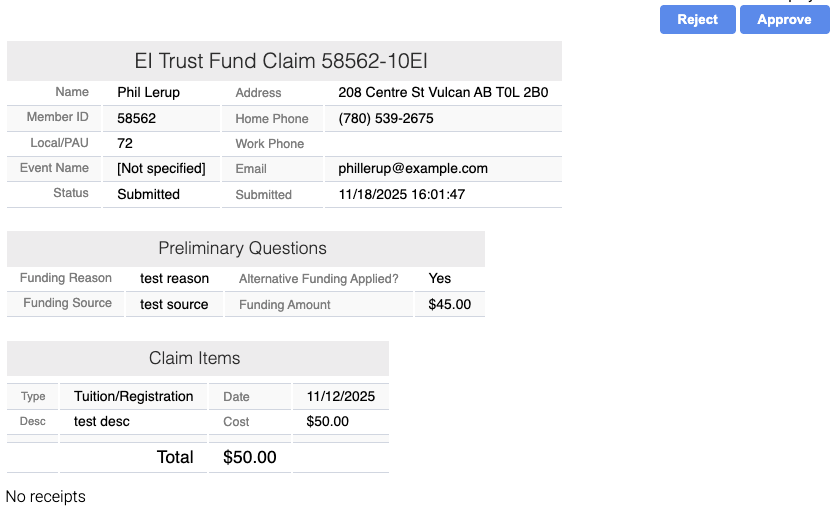The image size is (834, 520).
Task: Click the address 208 Centre St Vulcan
Action: pyautogui.click(x=443, y=93)
